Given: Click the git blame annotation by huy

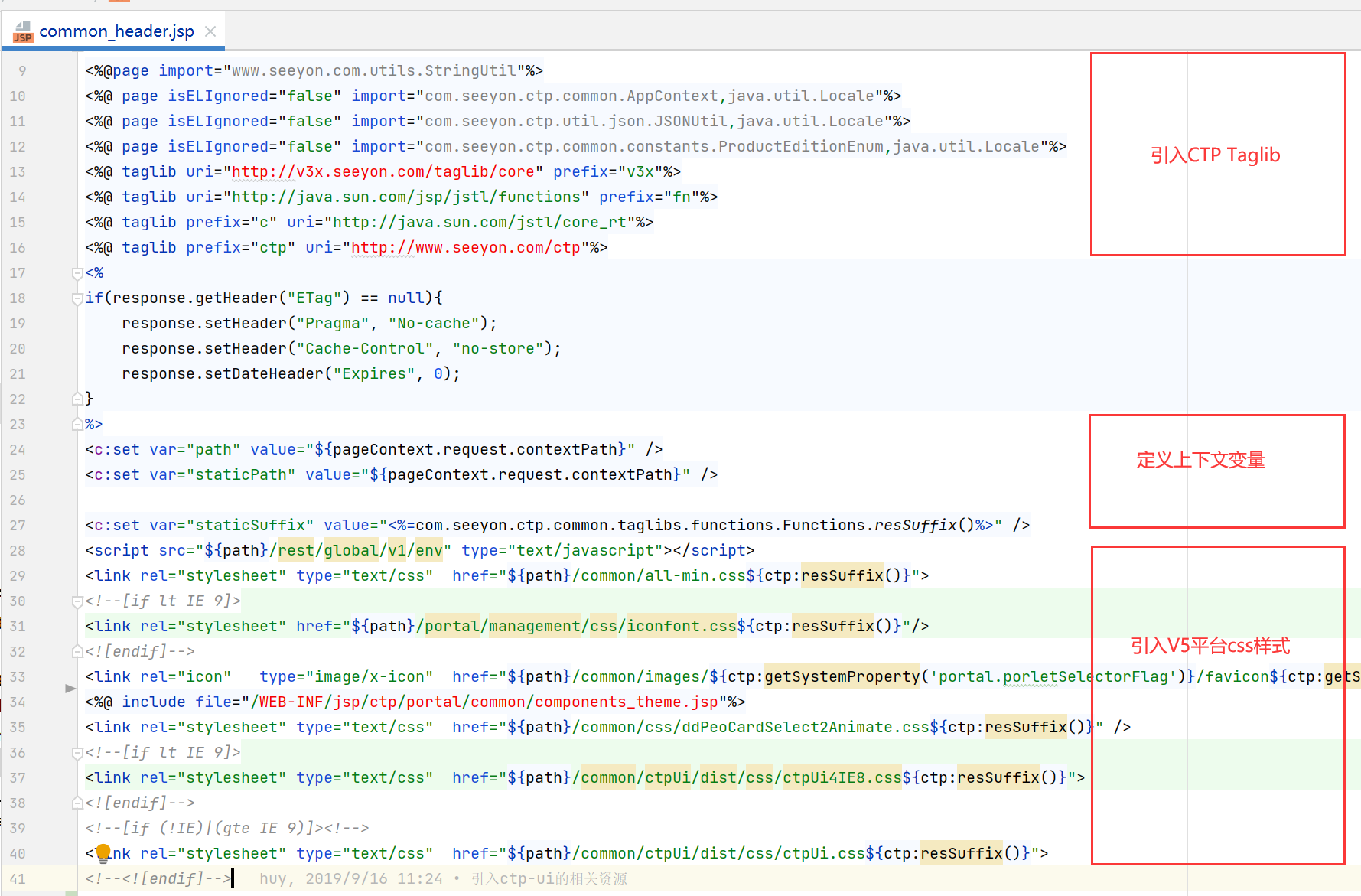Looking at the screenshot, I should click(443, 879).
